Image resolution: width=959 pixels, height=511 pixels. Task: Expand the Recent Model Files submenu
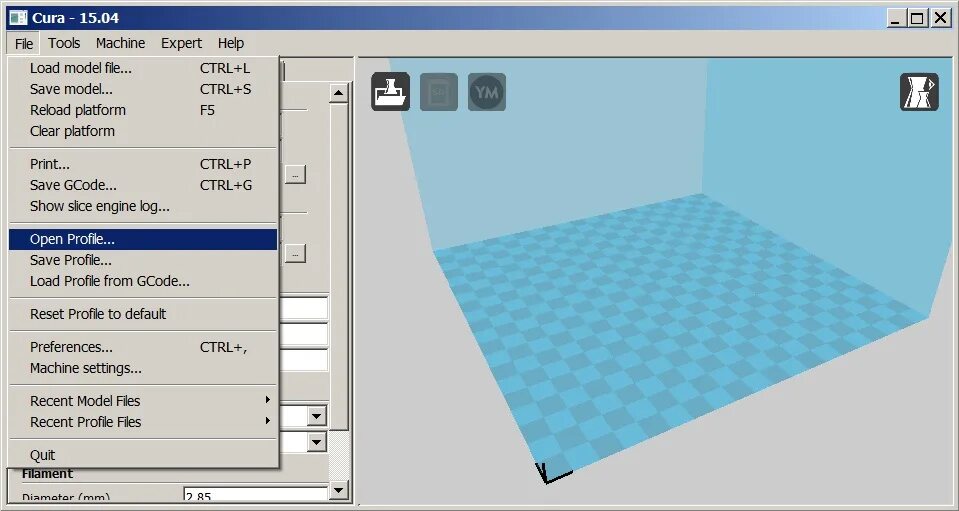(x=143, y=401)
